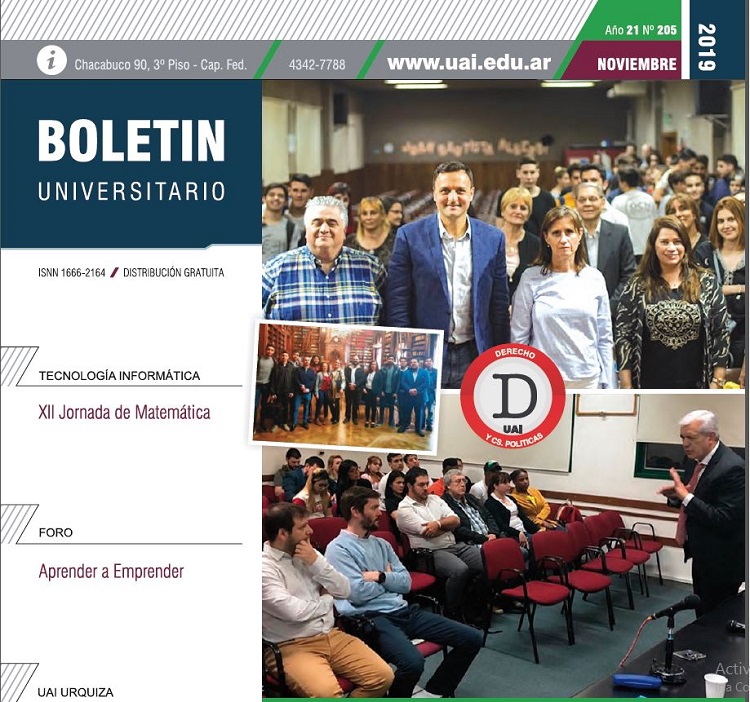Open XII Jornada de Matemática article

coord(124,412)
